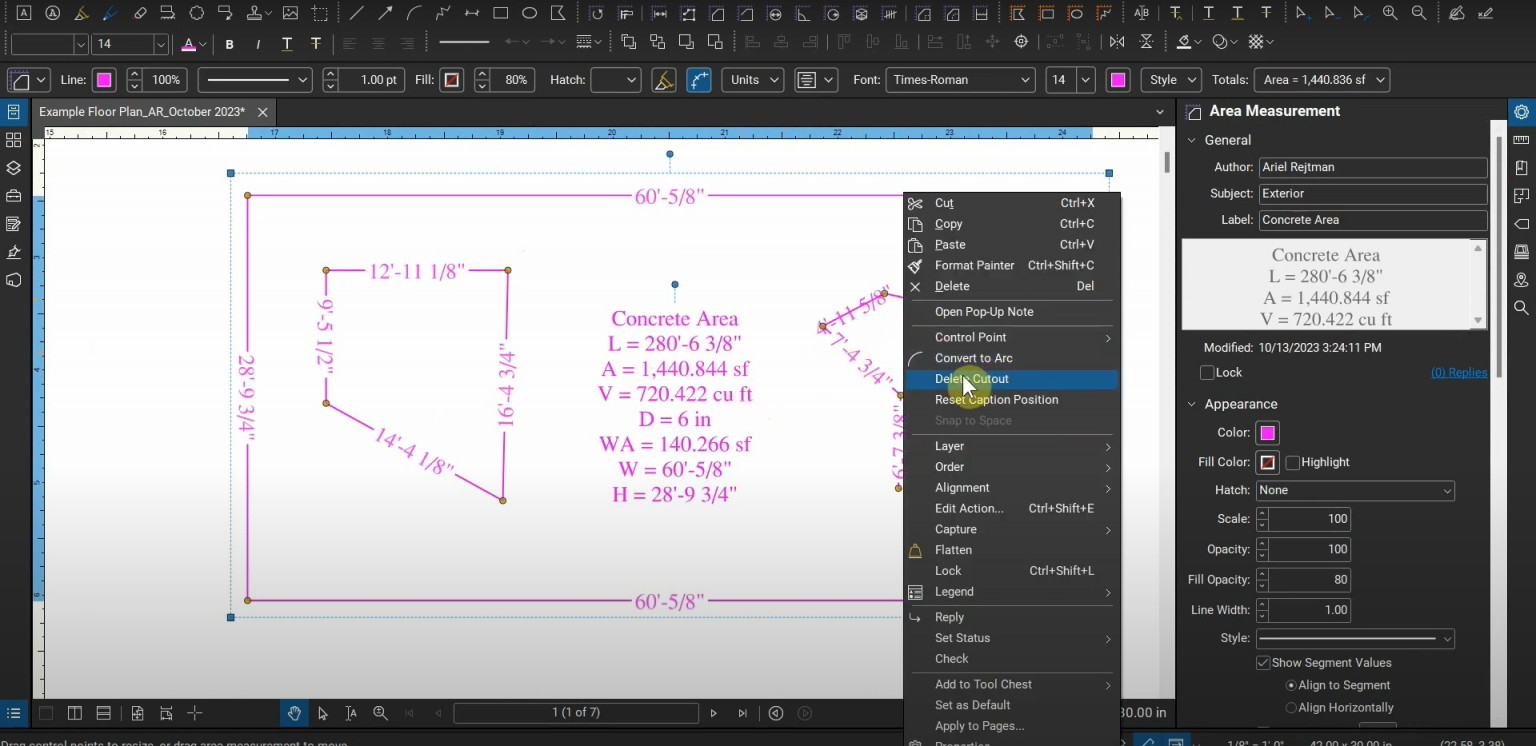
Task: Select the Ellipse markup tool
Action: [530, 12]
